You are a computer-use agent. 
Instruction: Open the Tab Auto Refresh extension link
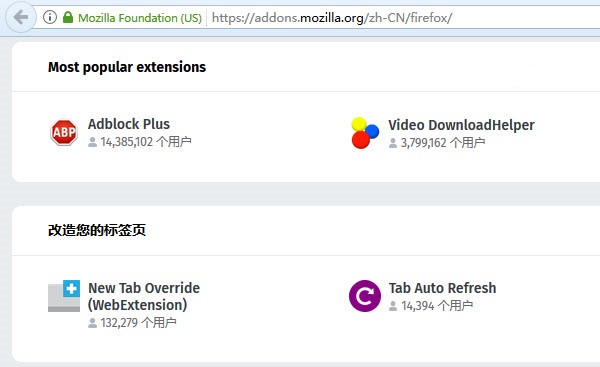coord(443,288)
